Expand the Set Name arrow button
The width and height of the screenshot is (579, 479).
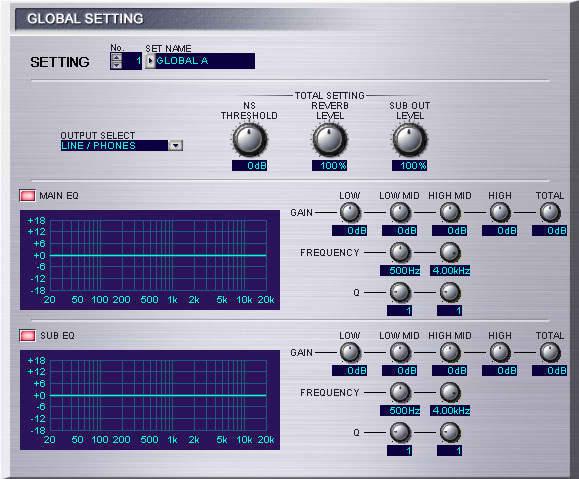pos(150,61)
